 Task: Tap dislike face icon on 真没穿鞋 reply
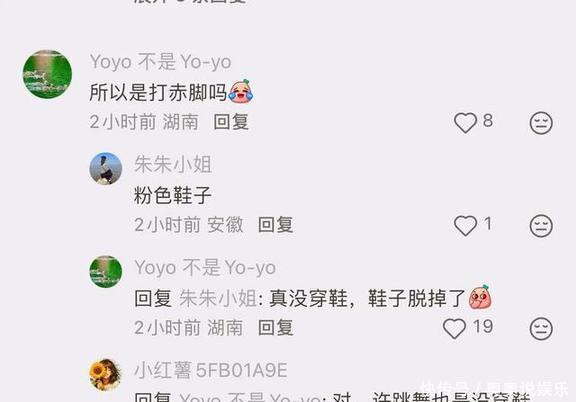[x=541, y=328]
